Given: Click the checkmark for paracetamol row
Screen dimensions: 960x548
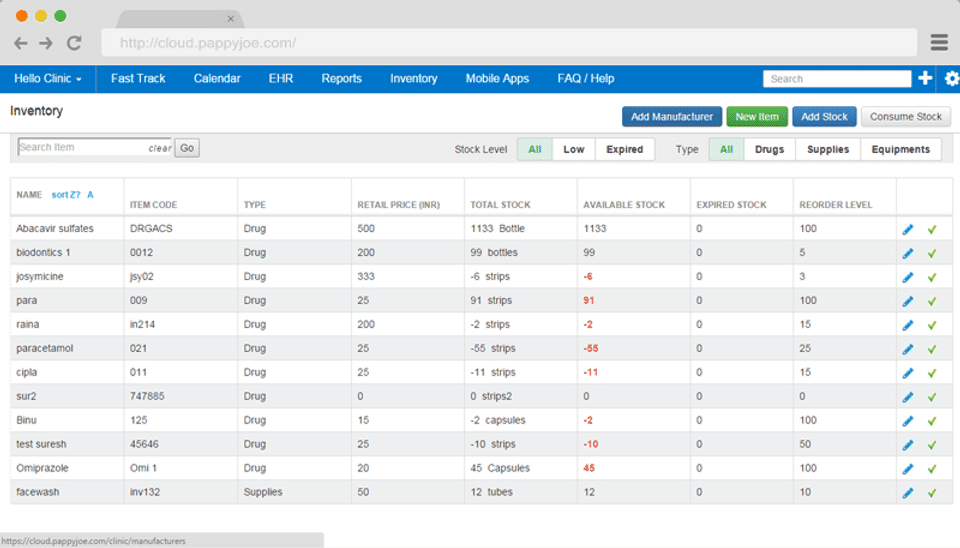Looking at the screenshot, I should click(x=932, y=349).
